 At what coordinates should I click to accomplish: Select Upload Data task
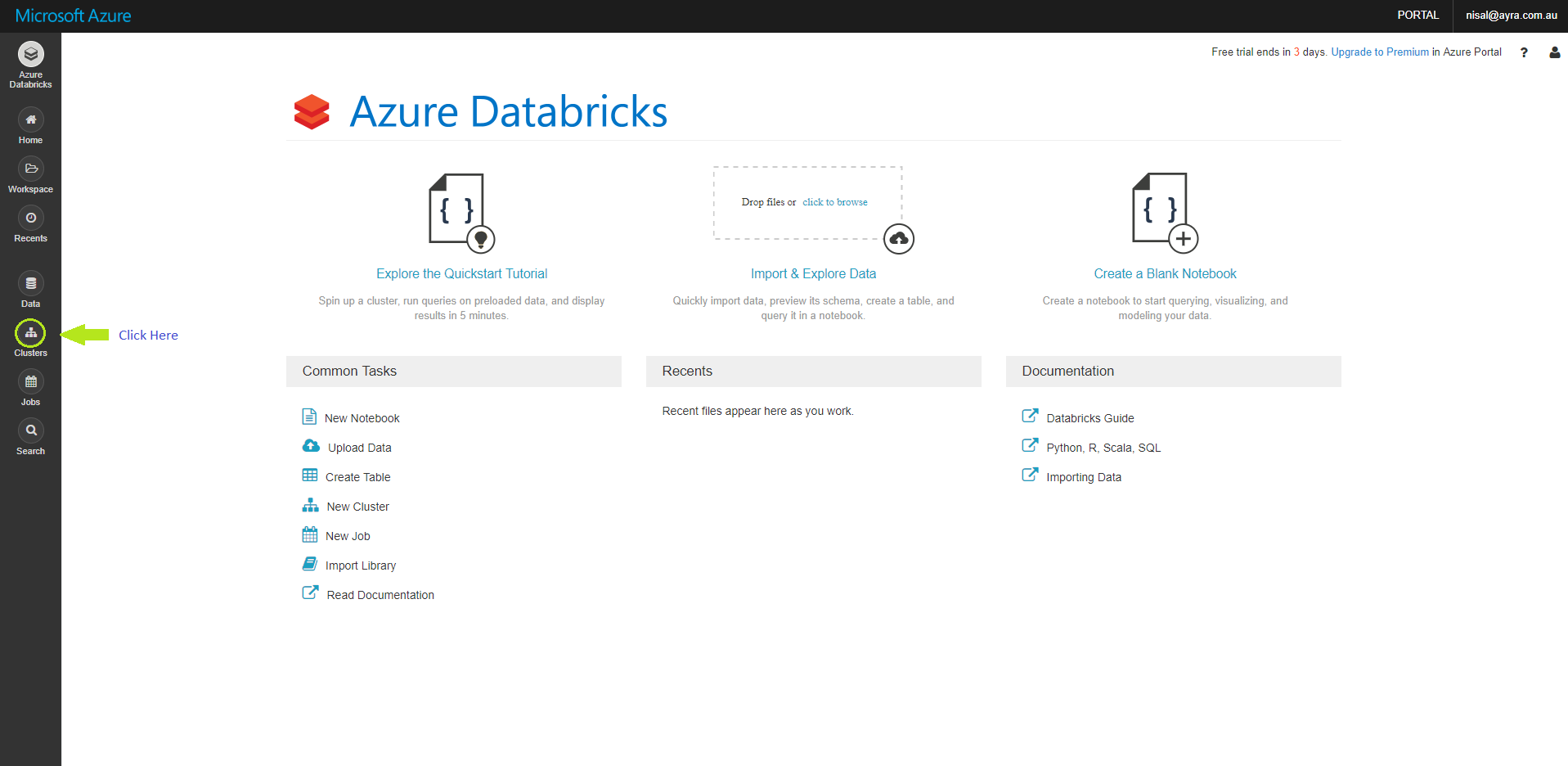click(360, 448)
